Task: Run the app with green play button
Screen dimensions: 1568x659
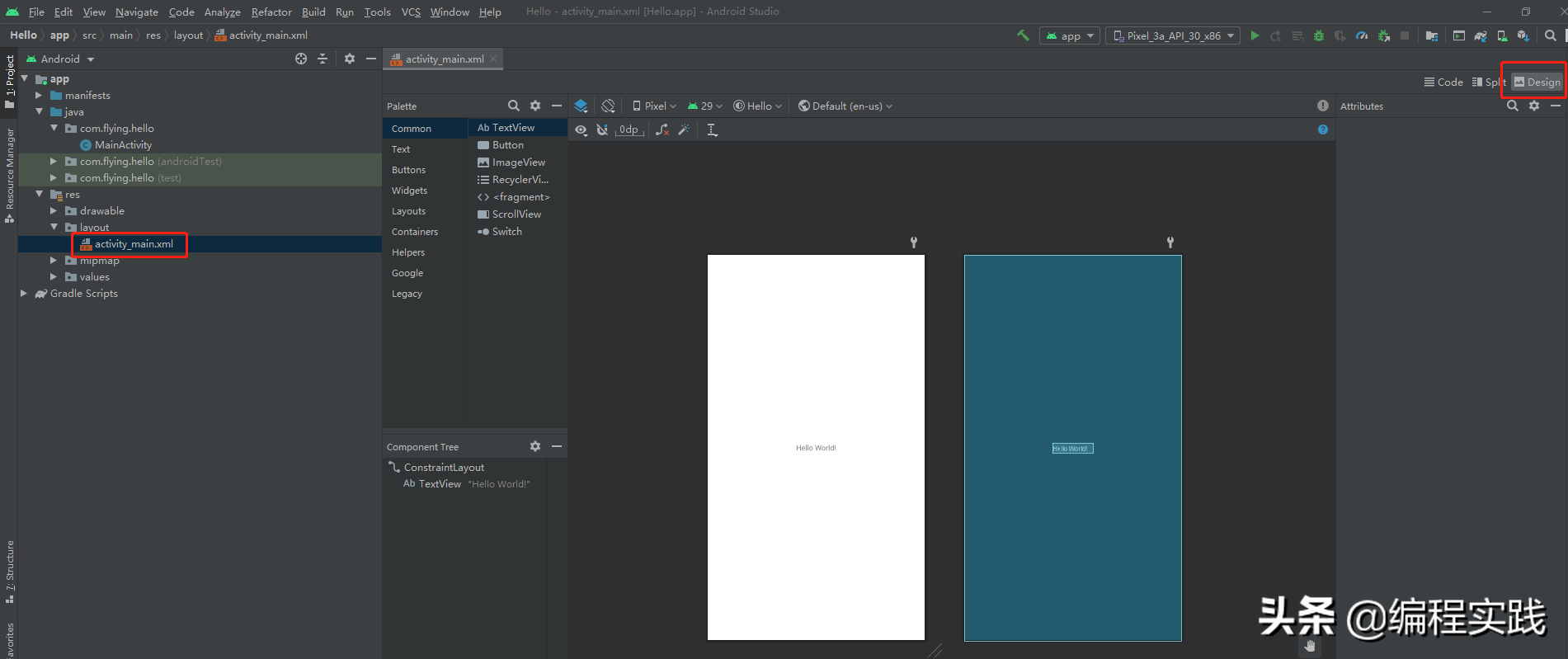Action: point(1255,35)
